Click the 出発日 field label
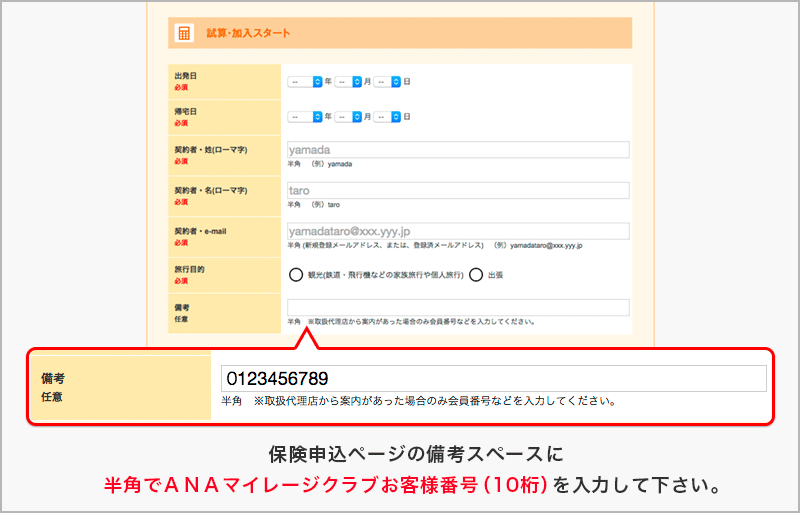This screenshot has width=800, height=513. coord(186,76)
